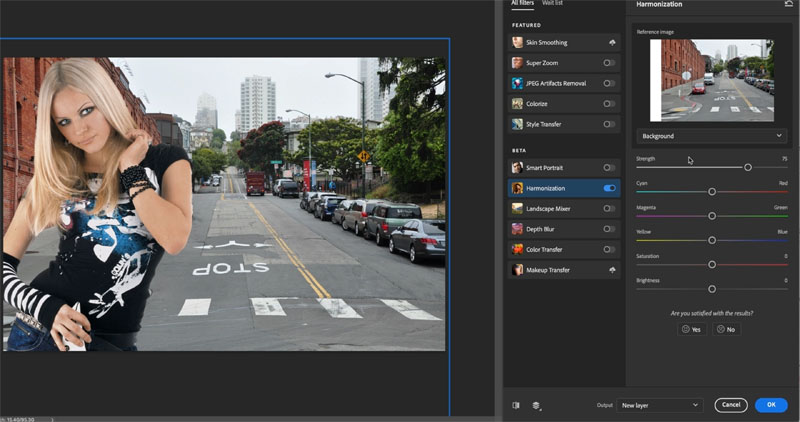Click the Strength value 75
Screen dimensions: 800x422
click(784, 159)
